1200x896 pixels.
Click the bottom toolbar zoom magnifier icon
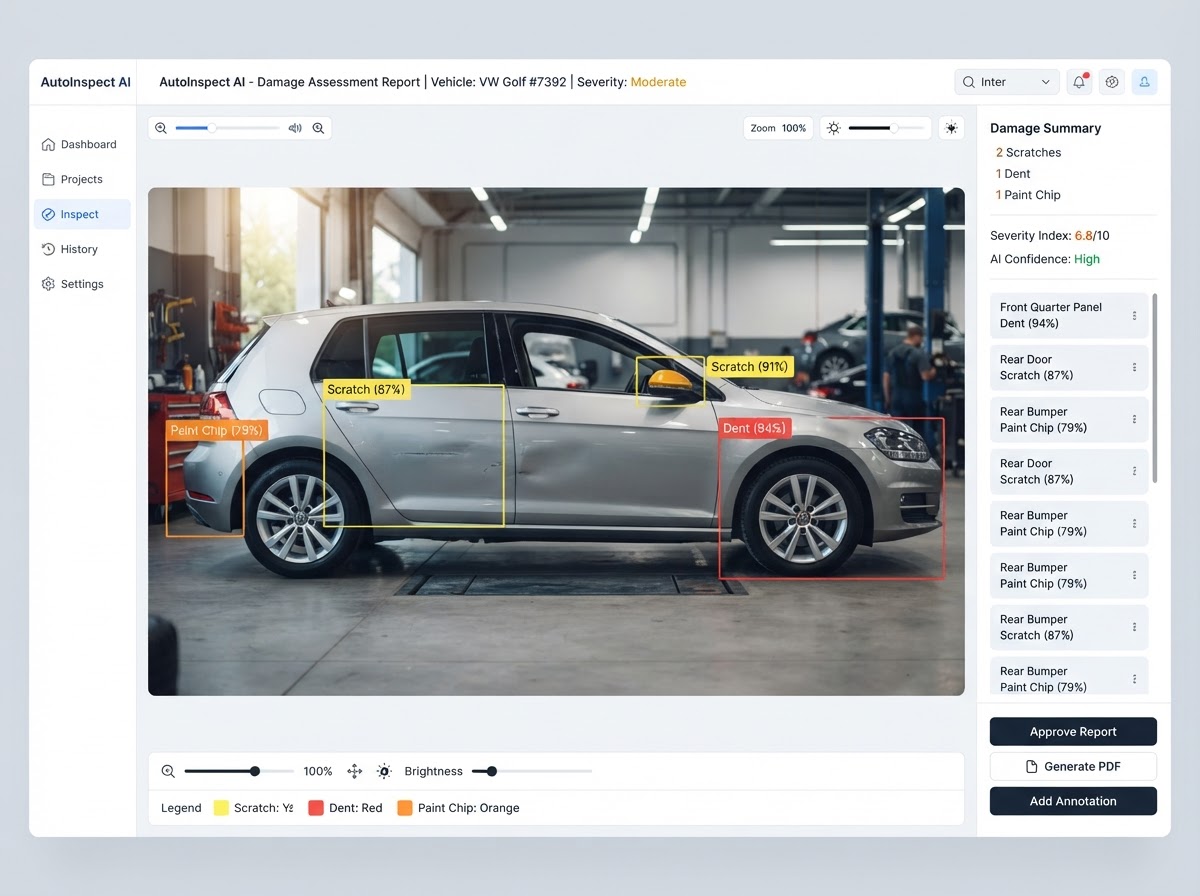(168, 771)
